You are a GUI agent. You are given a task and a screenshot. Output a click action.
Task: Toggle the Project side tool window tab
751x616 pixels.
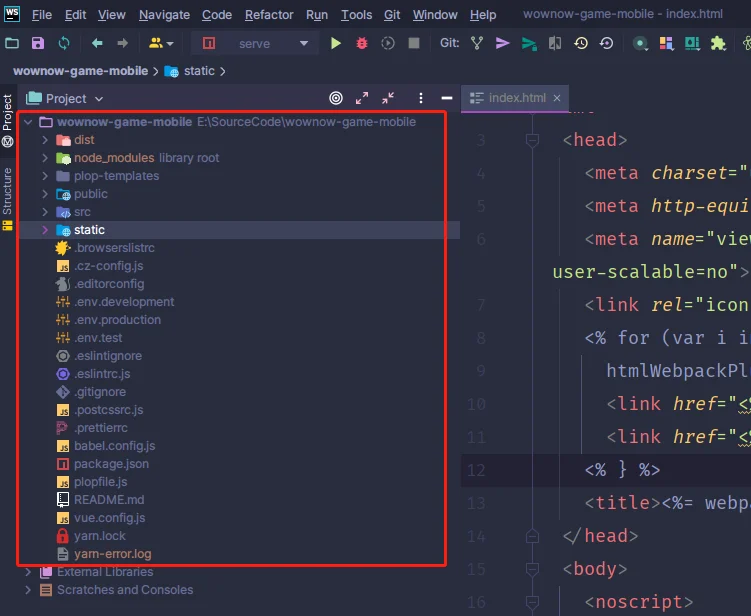(x=7, y=120)
